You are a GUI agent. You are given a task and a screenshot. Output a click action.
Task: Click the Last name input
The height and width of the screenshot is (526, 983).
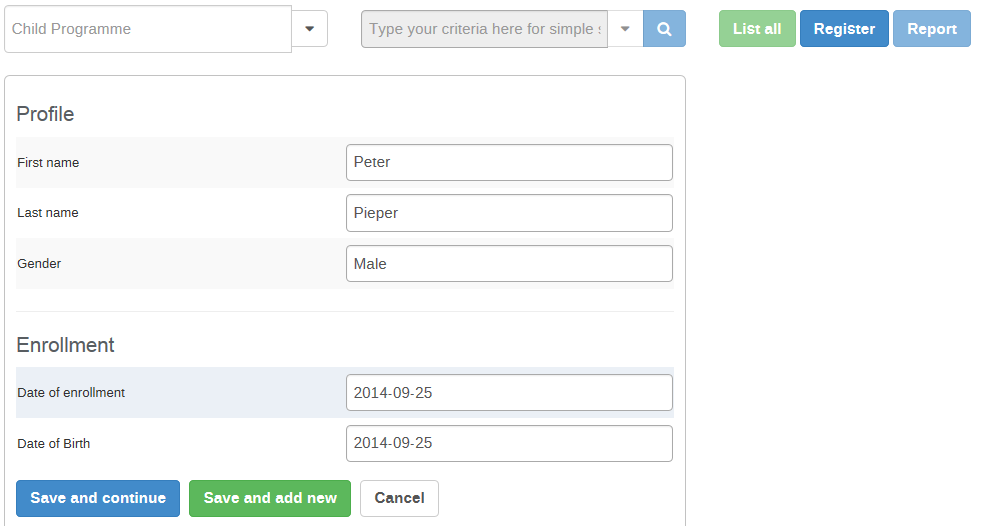509,213
